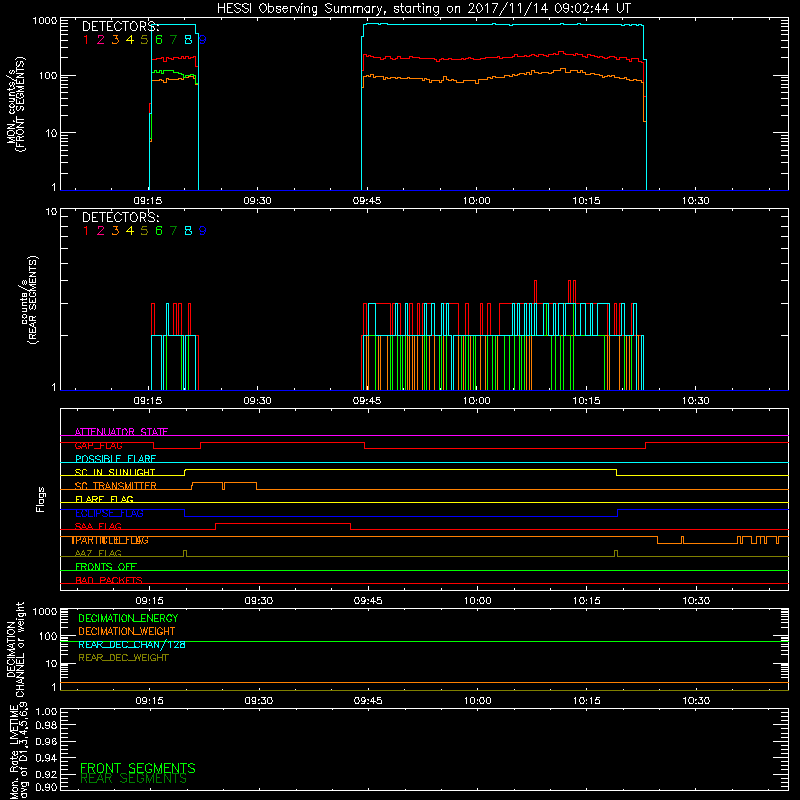Select detector 2 in the rear segments legend
Screen dimensions: 800x800
pos(101,231)
